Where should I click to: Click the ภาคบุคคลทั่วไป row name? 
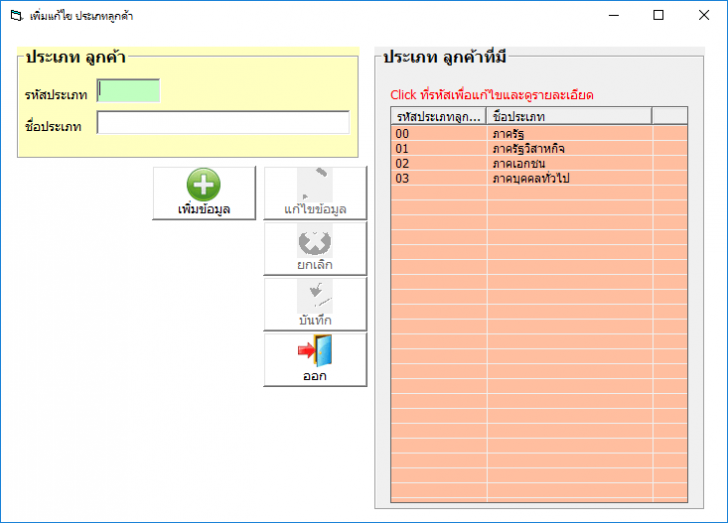(x=531, y=178)
